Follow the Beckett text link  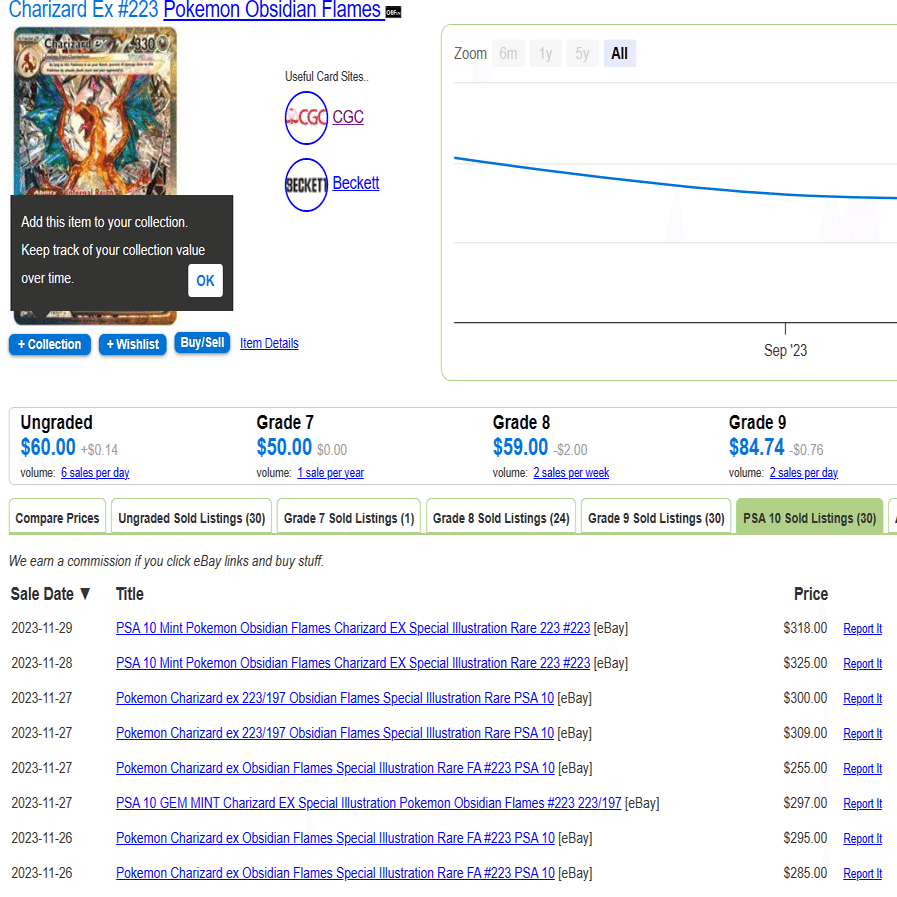click(x=356, y=183)
